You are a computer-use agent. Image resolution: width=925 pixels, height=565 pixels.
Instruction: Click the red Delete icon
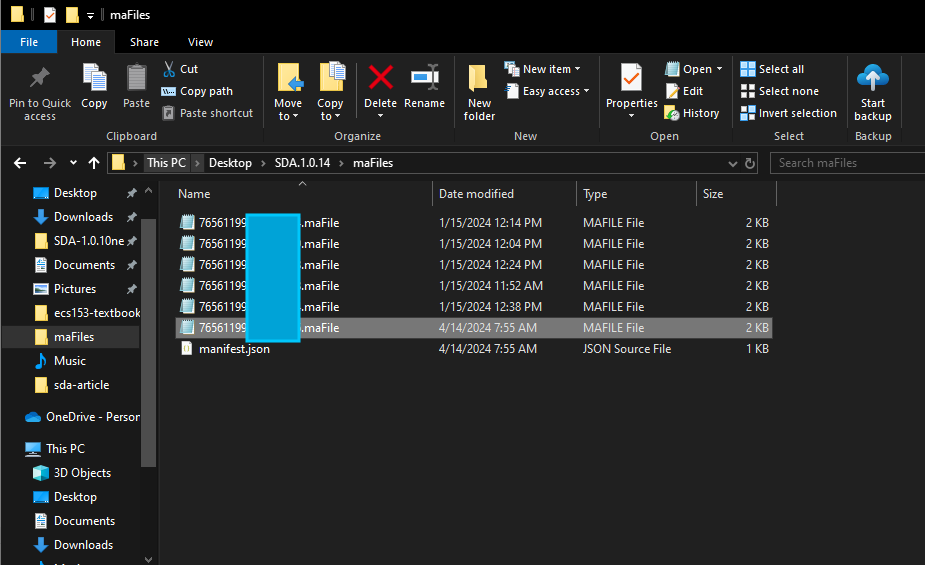click(381, 78)
